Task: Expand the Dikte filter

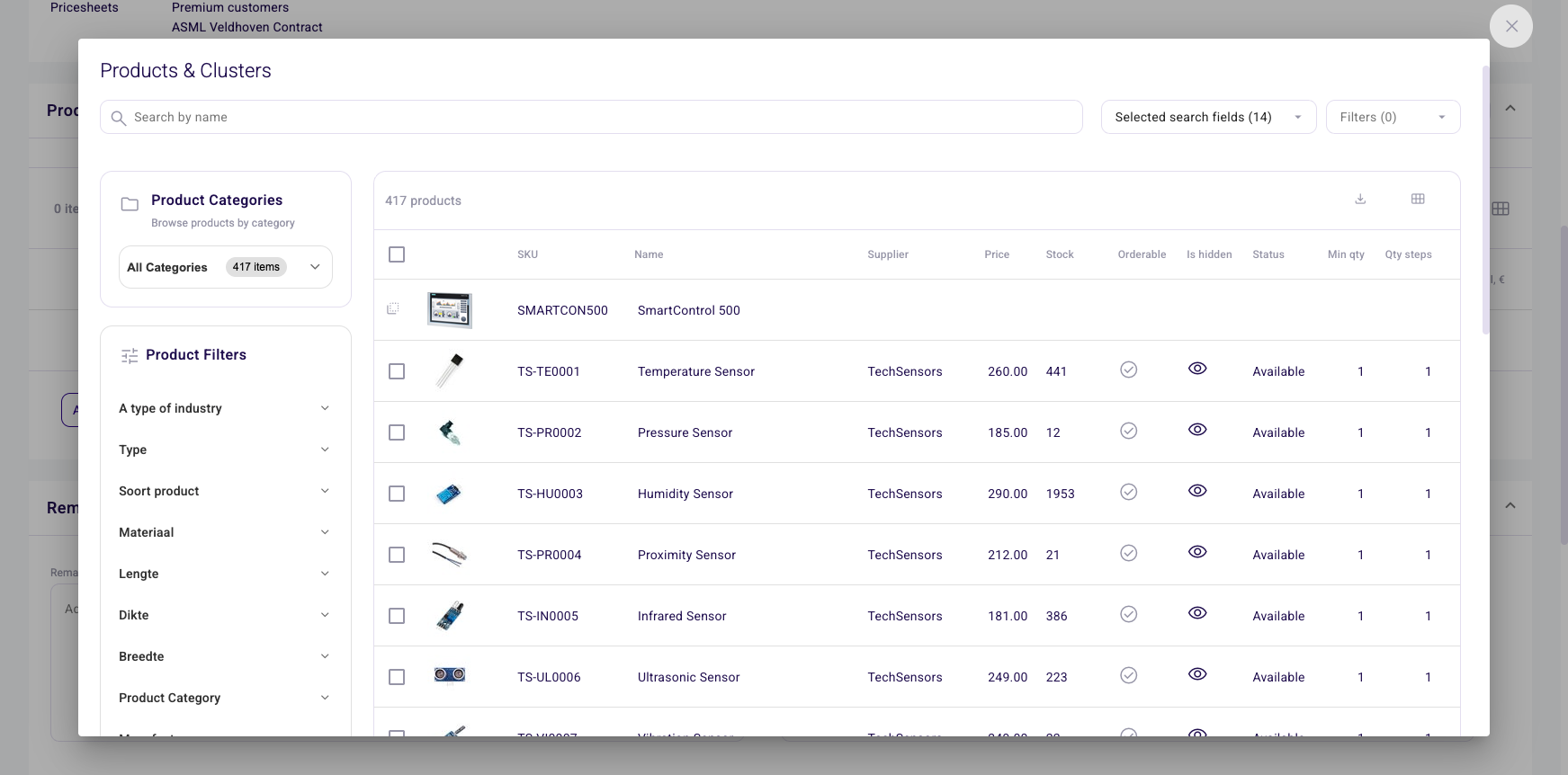Action: (x=225, y=615)
